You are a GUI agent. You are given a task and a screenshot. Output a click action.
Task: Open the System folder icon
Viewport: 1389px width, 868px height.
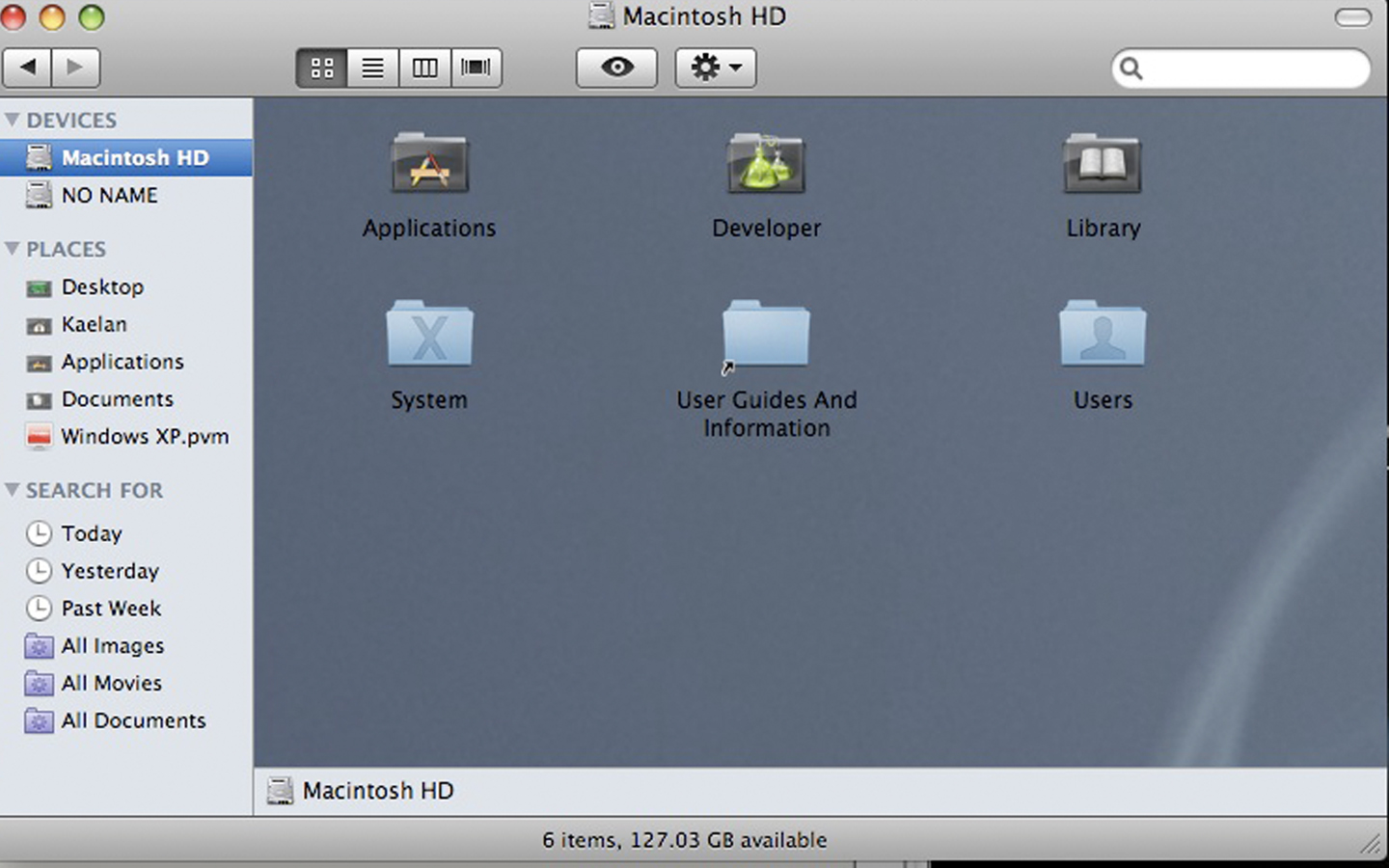tap(429, 334)
